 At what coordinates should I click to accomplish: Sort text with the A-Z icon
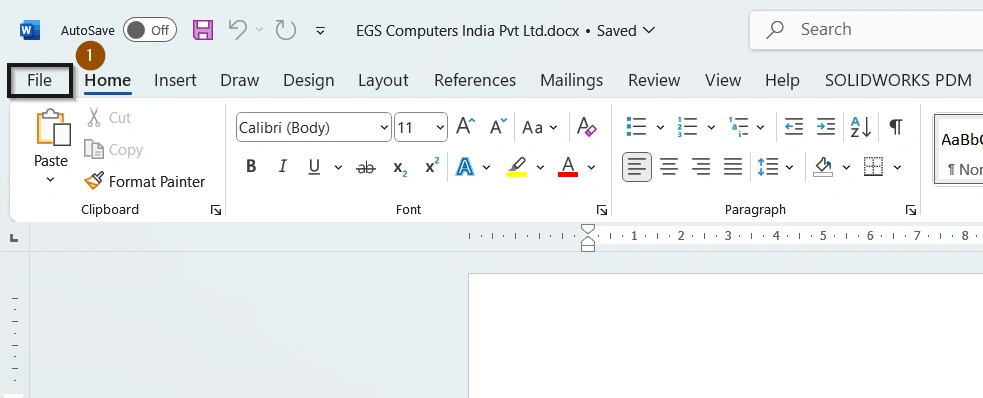861,127
